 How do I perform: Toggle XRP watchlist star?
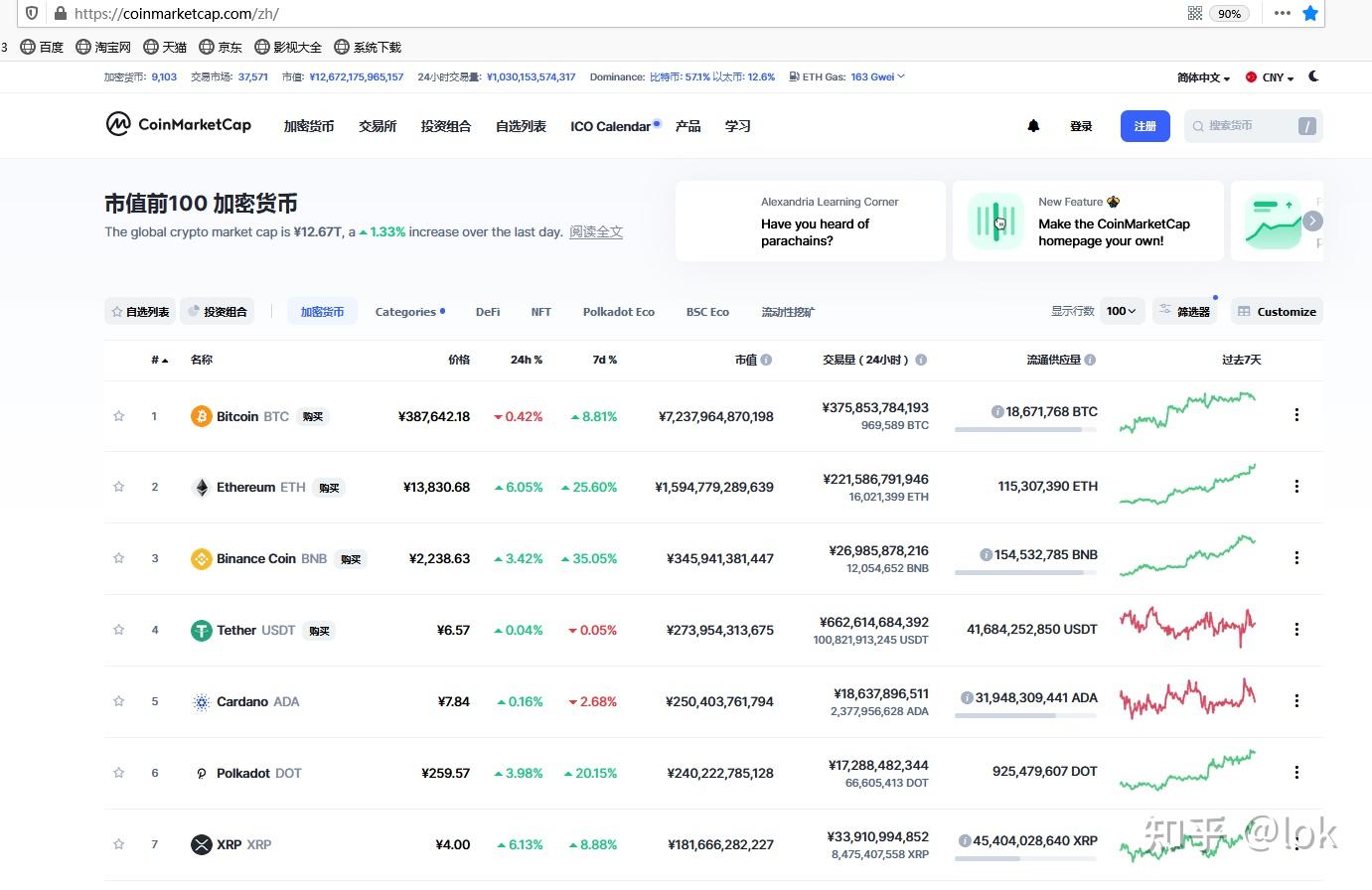119,844
